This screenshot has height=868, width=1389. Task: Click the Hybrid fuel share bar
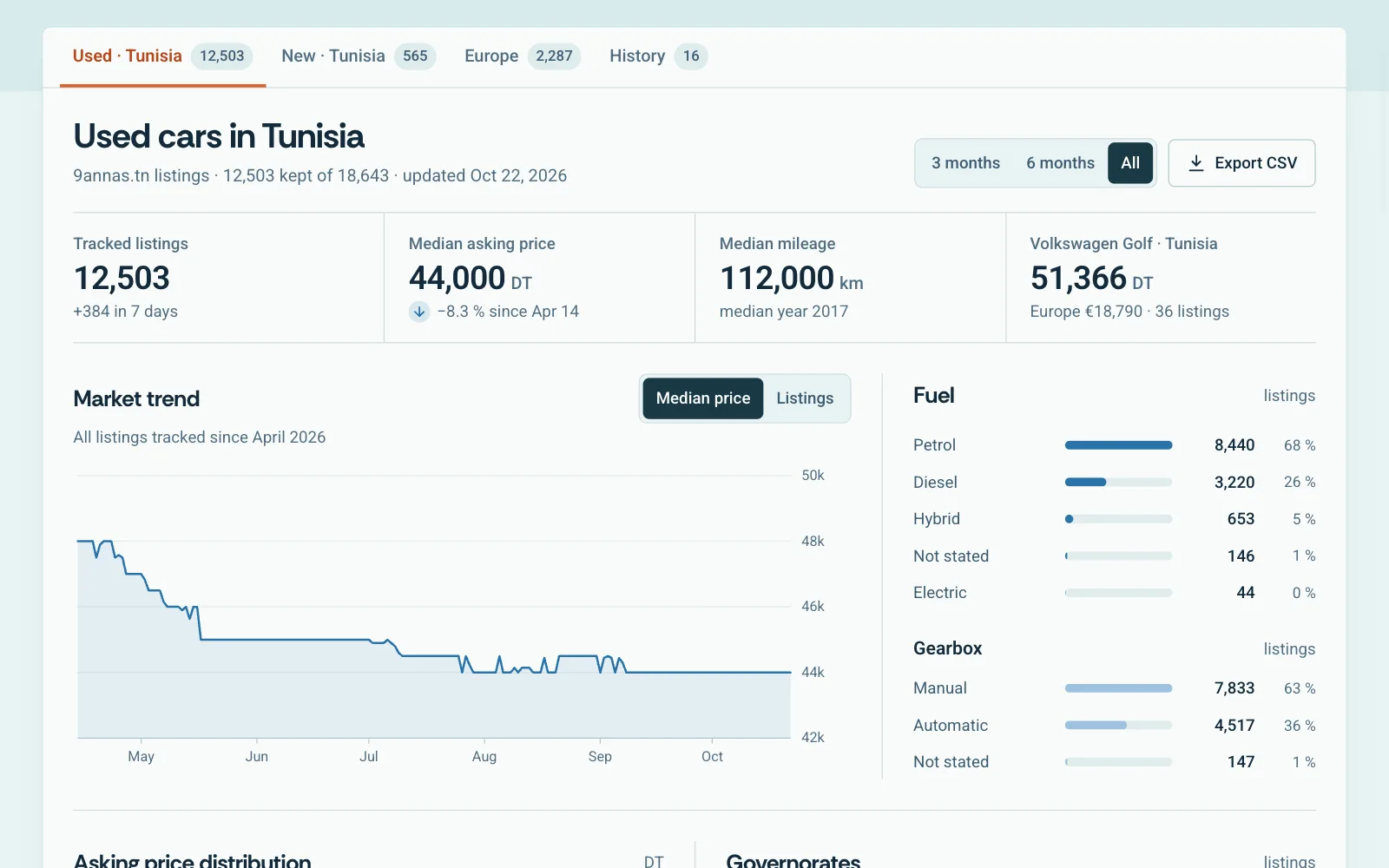[x=1118, y=519]
